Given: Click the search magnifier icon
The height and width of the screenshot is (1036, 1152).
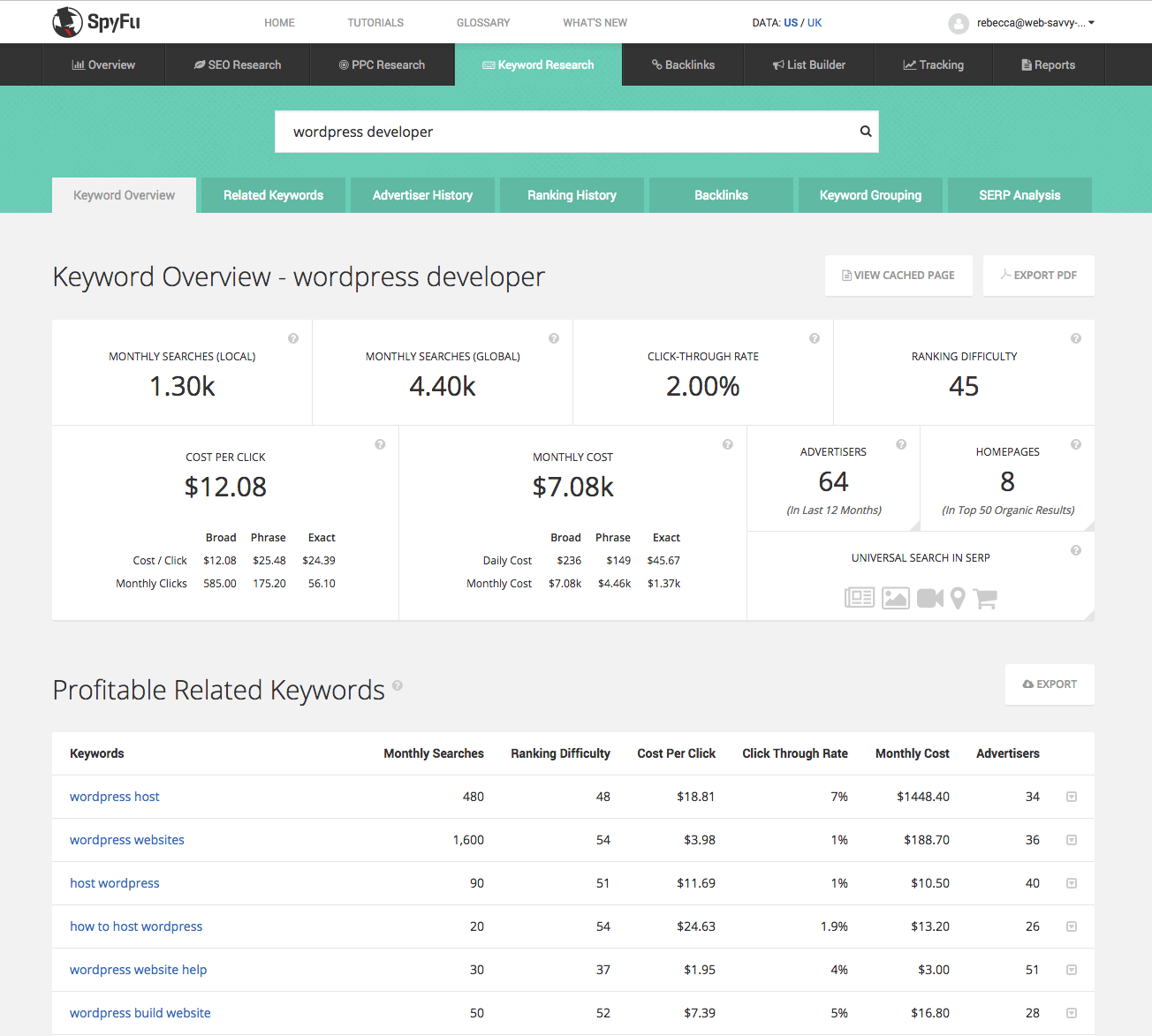Looking at the screenshot, I should pos(866,132).
